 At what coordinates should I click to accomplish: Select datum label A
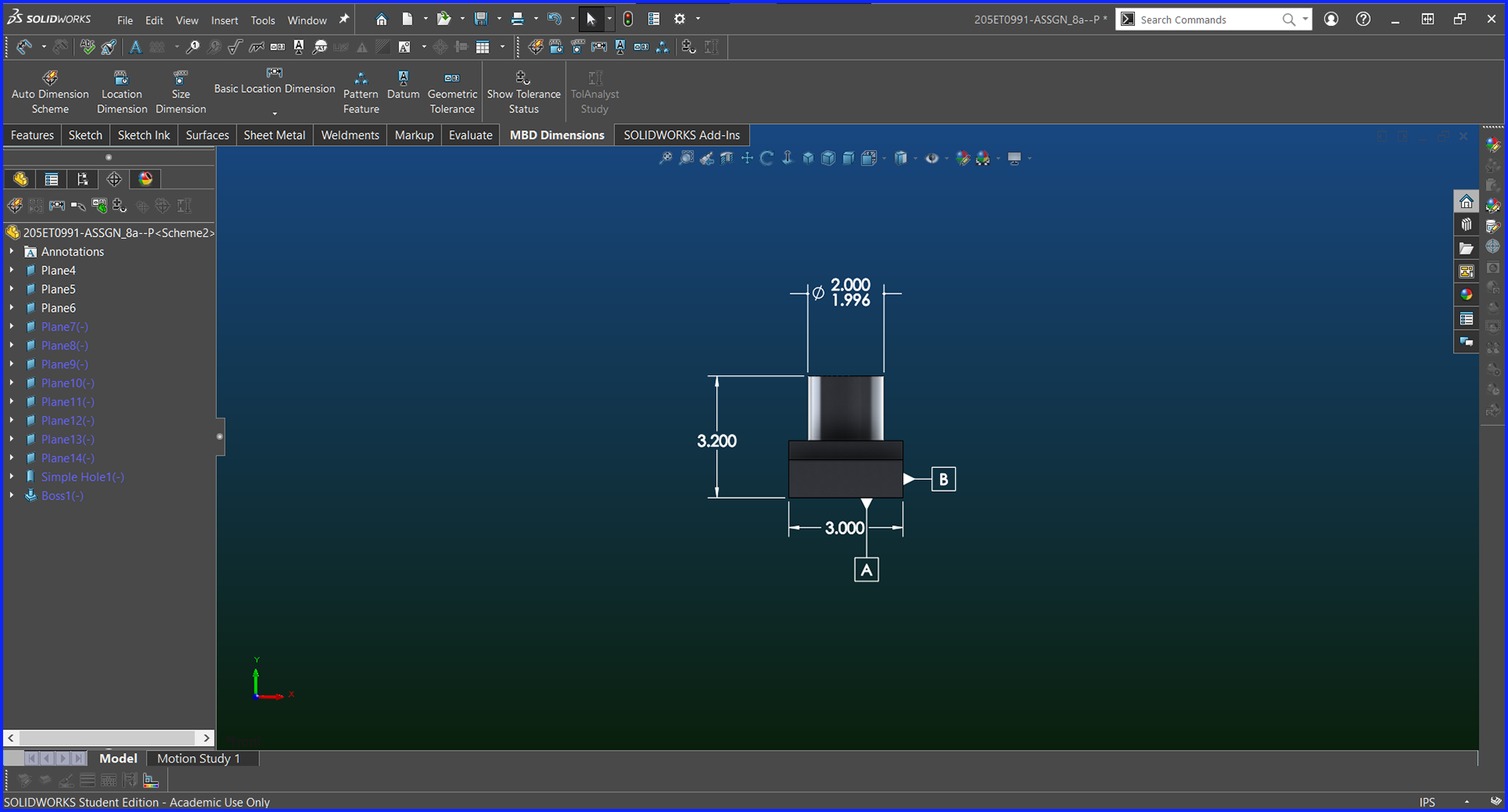pos(866,569)
